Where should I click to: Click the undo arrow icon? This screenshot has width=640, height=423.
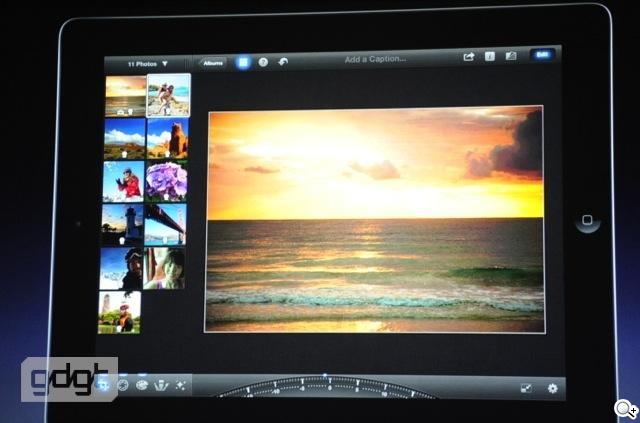(x=283, y=62)
